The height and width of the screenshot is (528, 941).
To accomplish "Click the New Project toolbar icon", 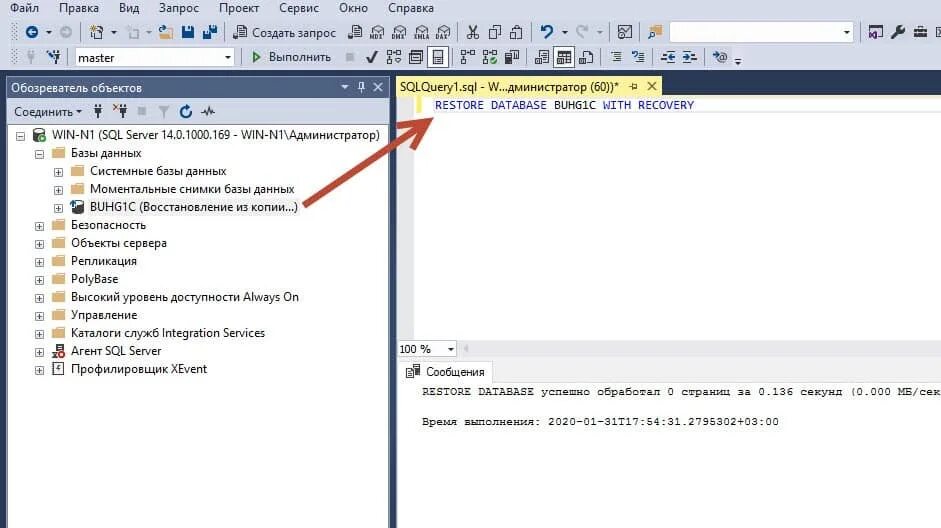I will click(x=96, y=32).
